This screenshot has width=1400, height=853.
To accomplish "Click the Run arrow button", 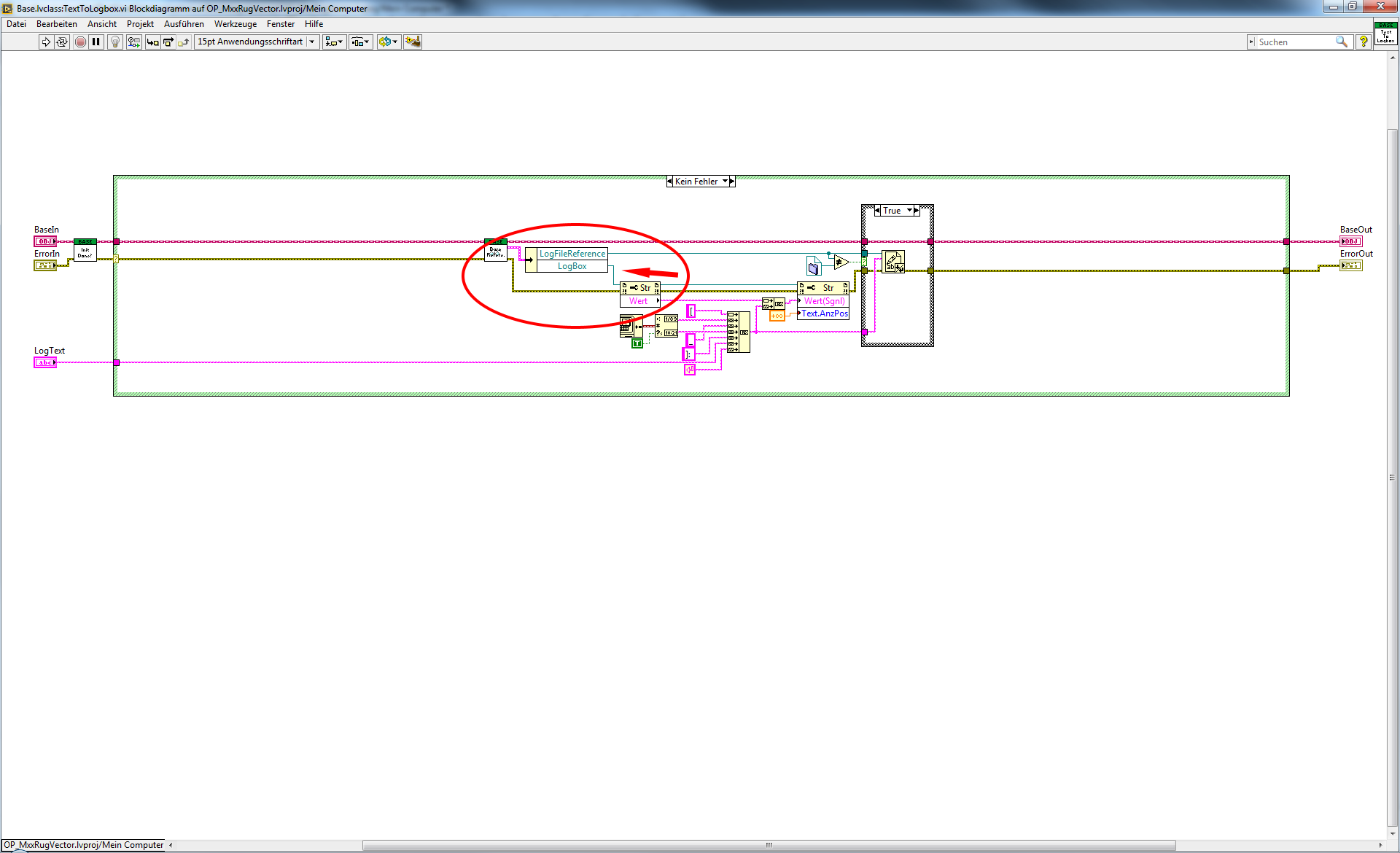I will point(46,42).
